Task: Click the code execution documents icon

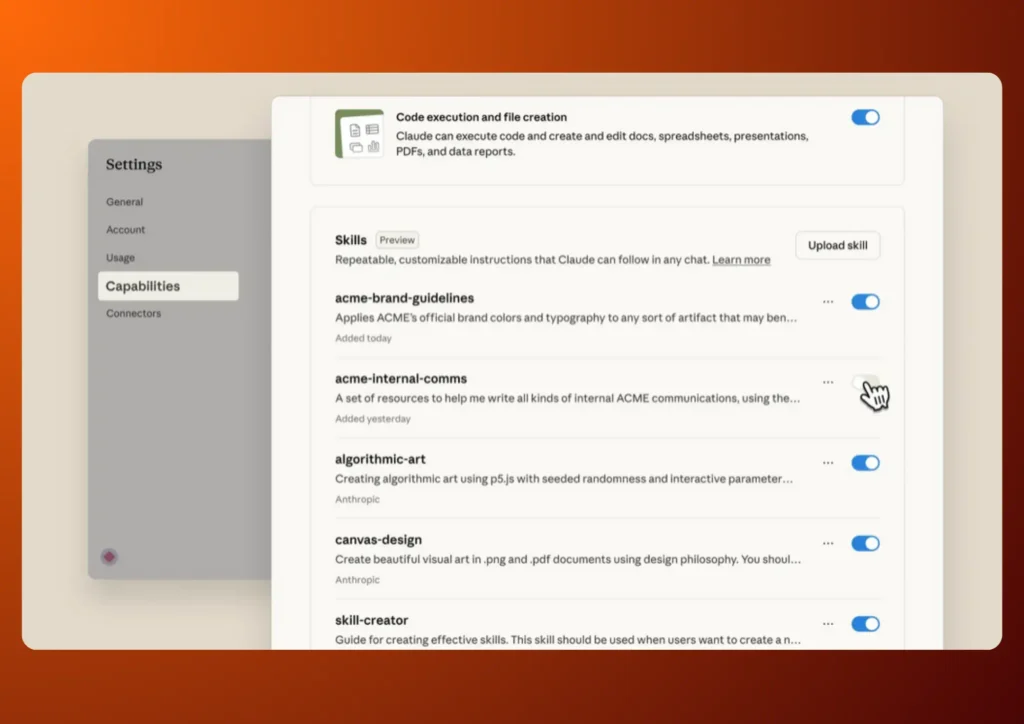Action: [359, 134]
